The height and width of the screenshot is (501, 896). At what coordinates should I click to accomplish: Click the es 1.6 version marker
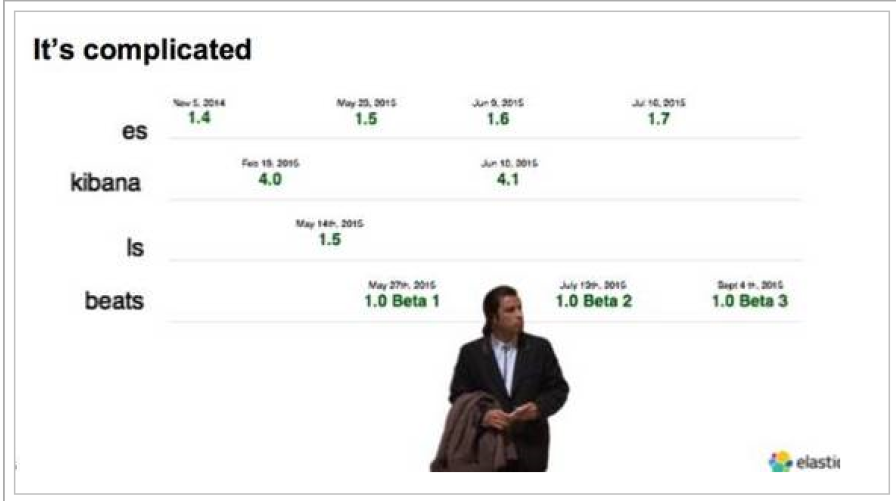click(x=498, y=118)
